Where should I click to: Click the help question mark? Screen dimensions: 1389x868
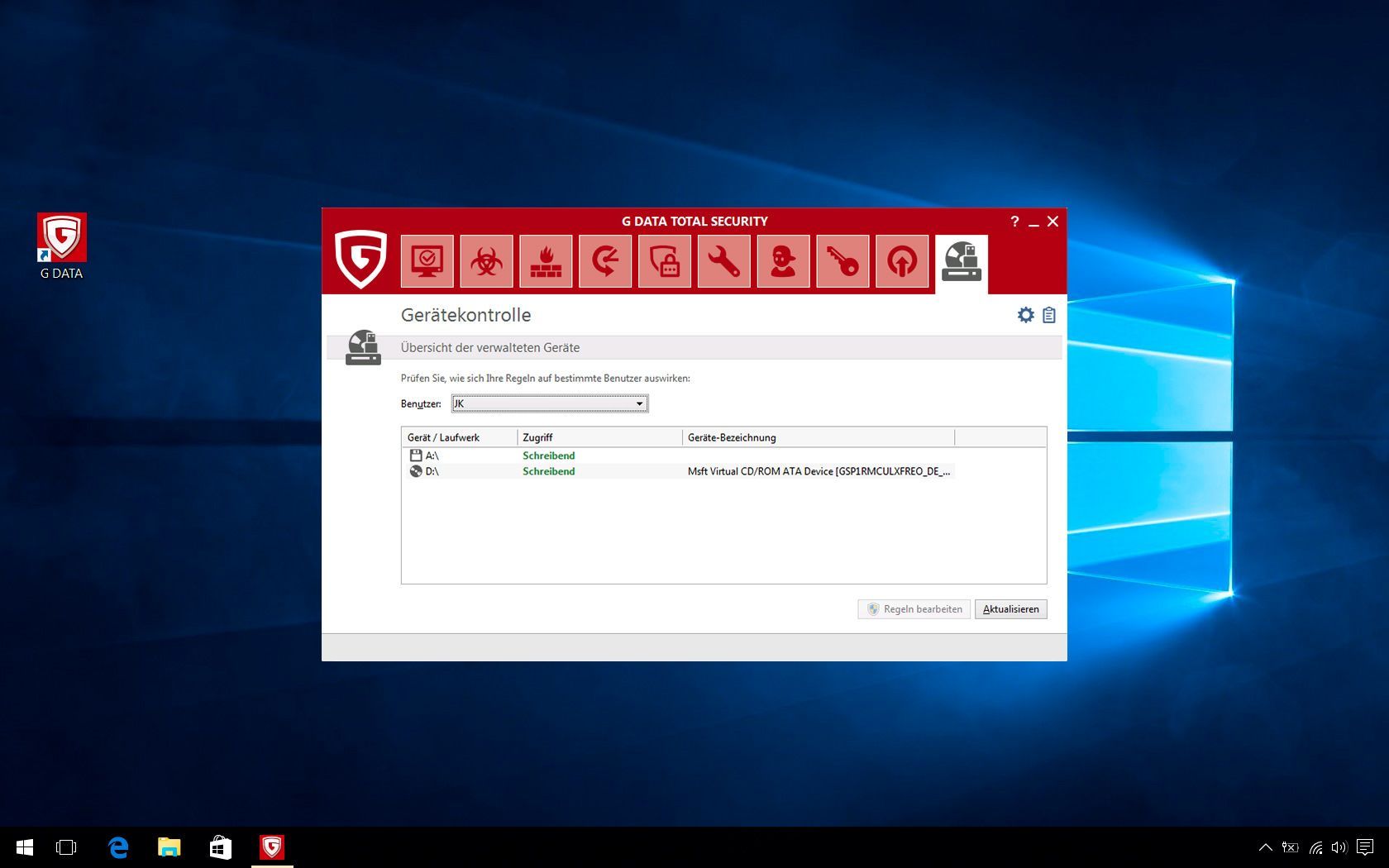tap(1014, 222)
